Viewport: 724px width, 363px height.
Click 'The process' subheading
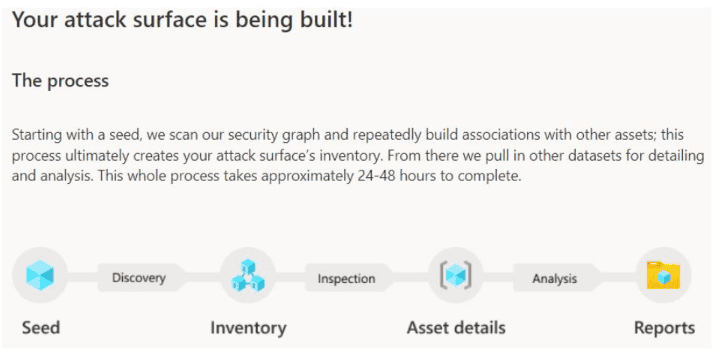click(x=60, y=81)
